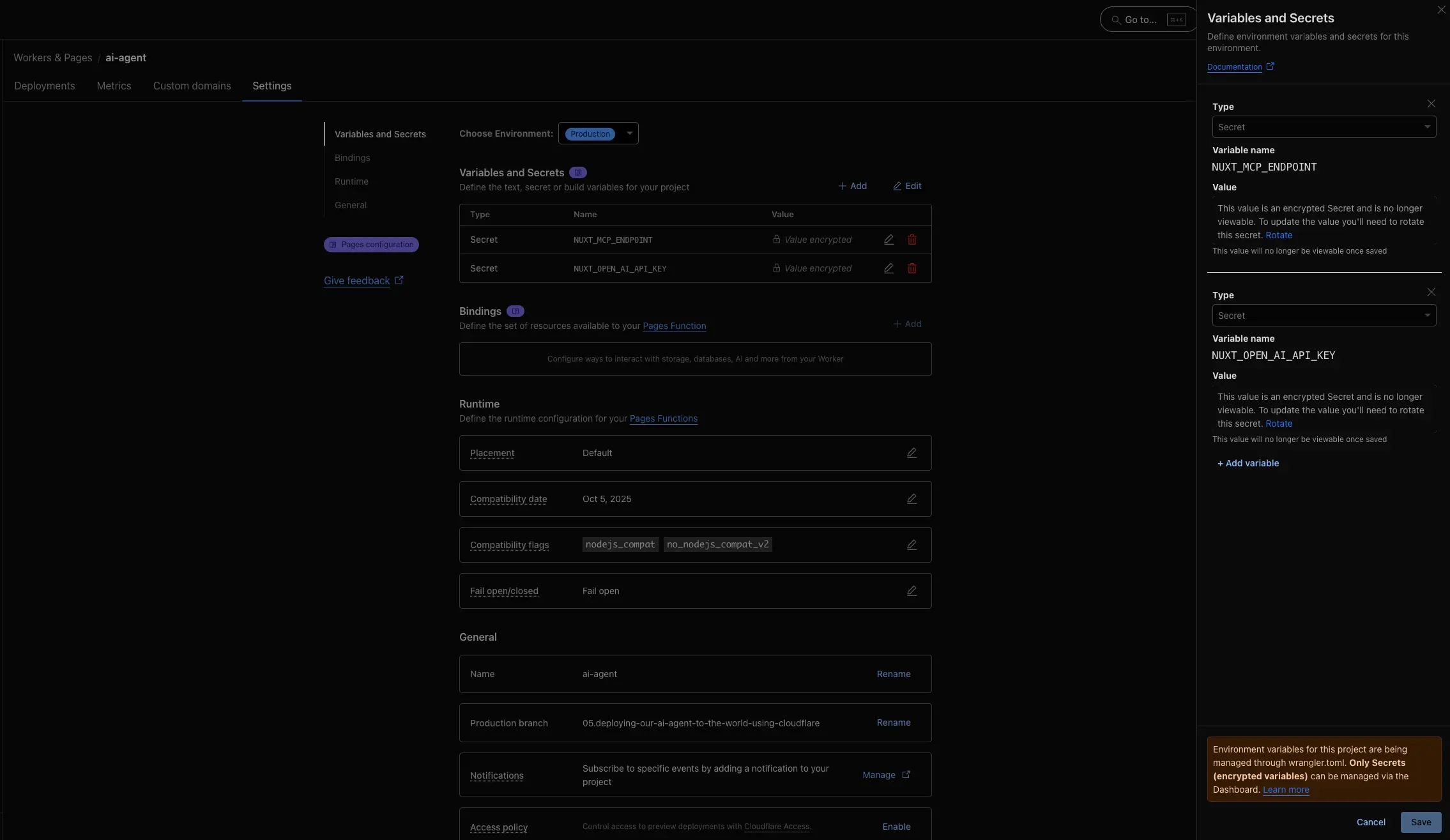Edit the Placement setting using the pencil icon
1450x840 pixels.
tap(912, 452)
